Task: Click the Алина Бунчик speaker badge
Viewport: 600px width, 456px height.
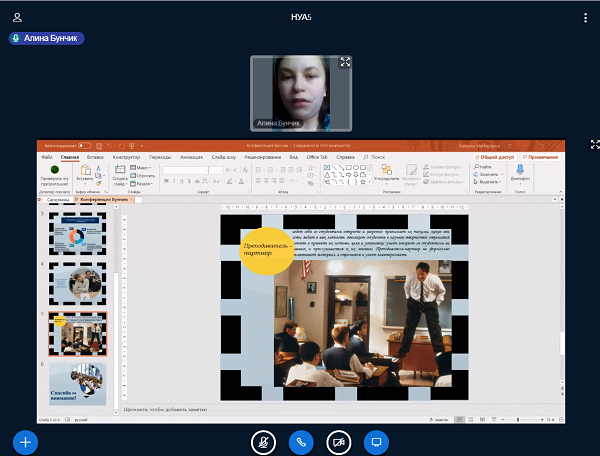Action: click(x=46, y=38)
